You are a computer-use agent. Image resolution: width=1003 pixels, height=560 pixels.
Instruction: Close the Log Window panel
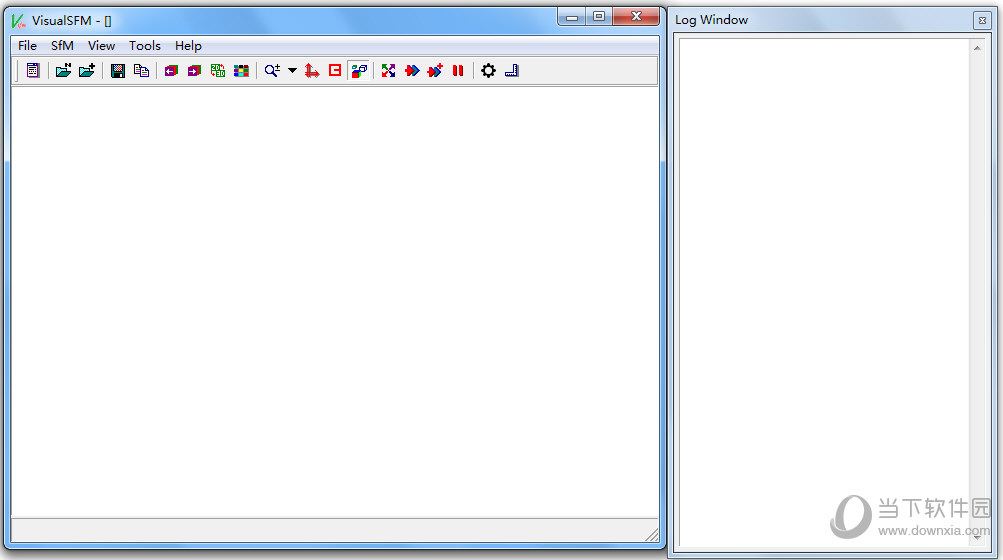[x=982, y=20]
